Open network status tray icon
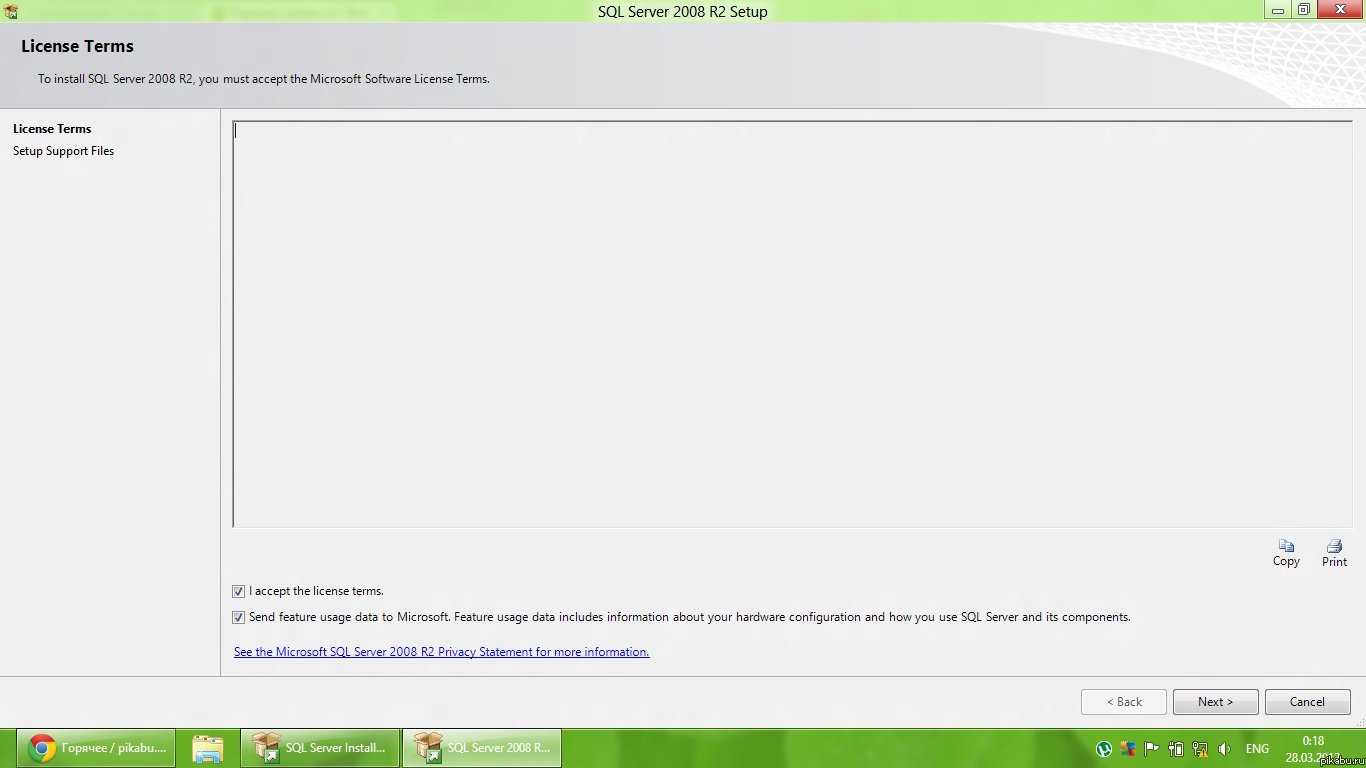The width and height of the screenshot is (1366, 768). [x=1200, y=748]
